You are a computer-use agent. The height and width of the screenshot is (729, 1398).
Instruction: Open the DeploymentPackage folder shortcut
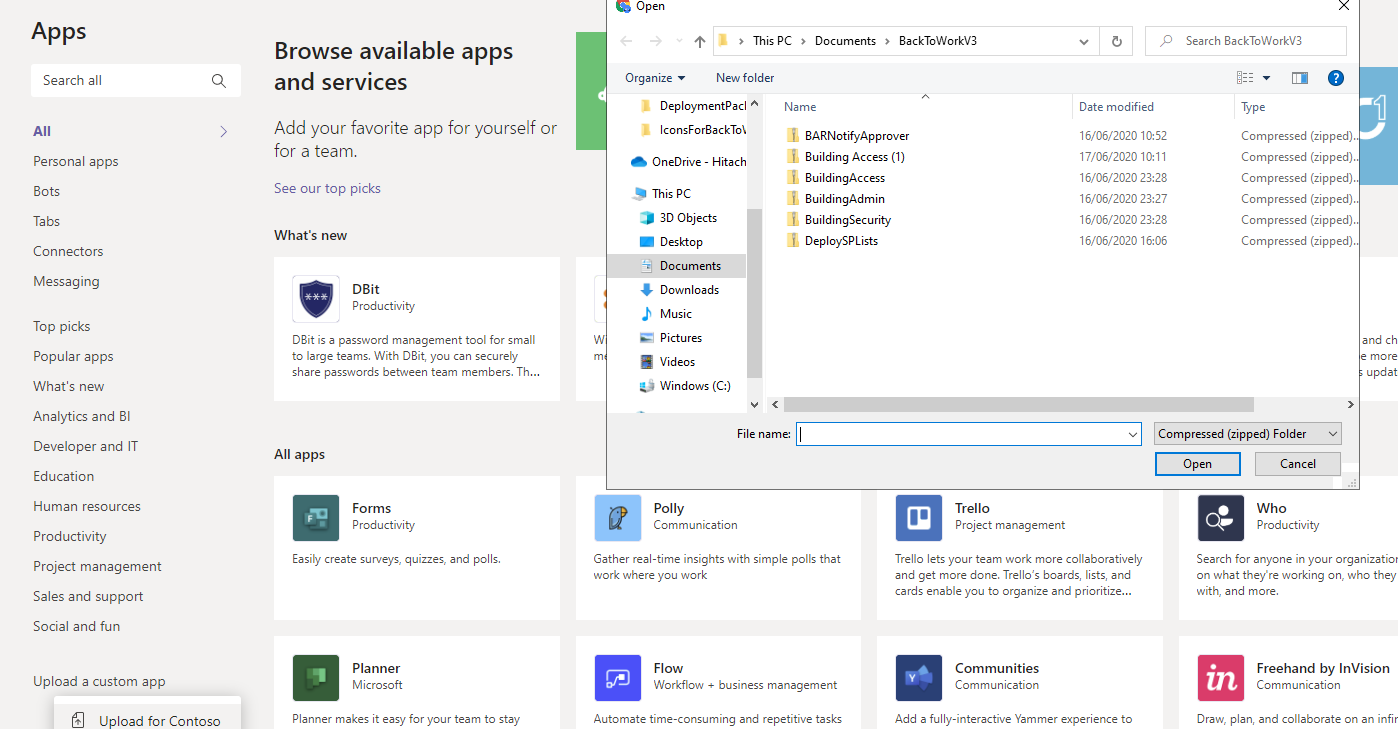[x=692, y=106]
